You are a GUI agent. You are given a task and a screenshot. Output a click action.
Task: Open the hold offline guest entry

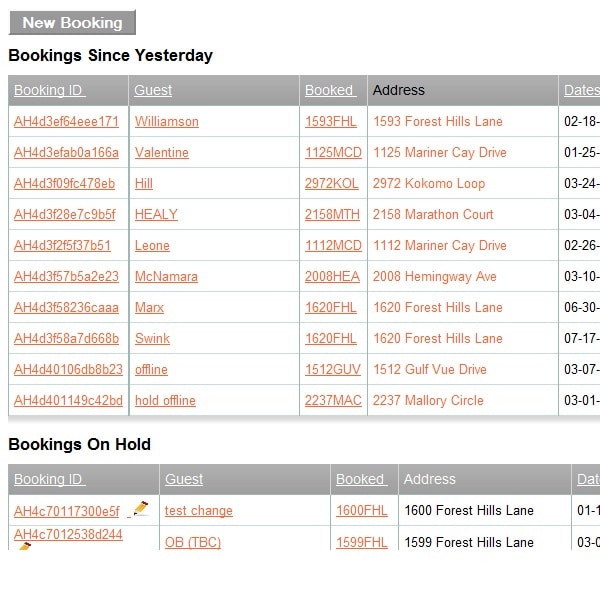point(165,401)
